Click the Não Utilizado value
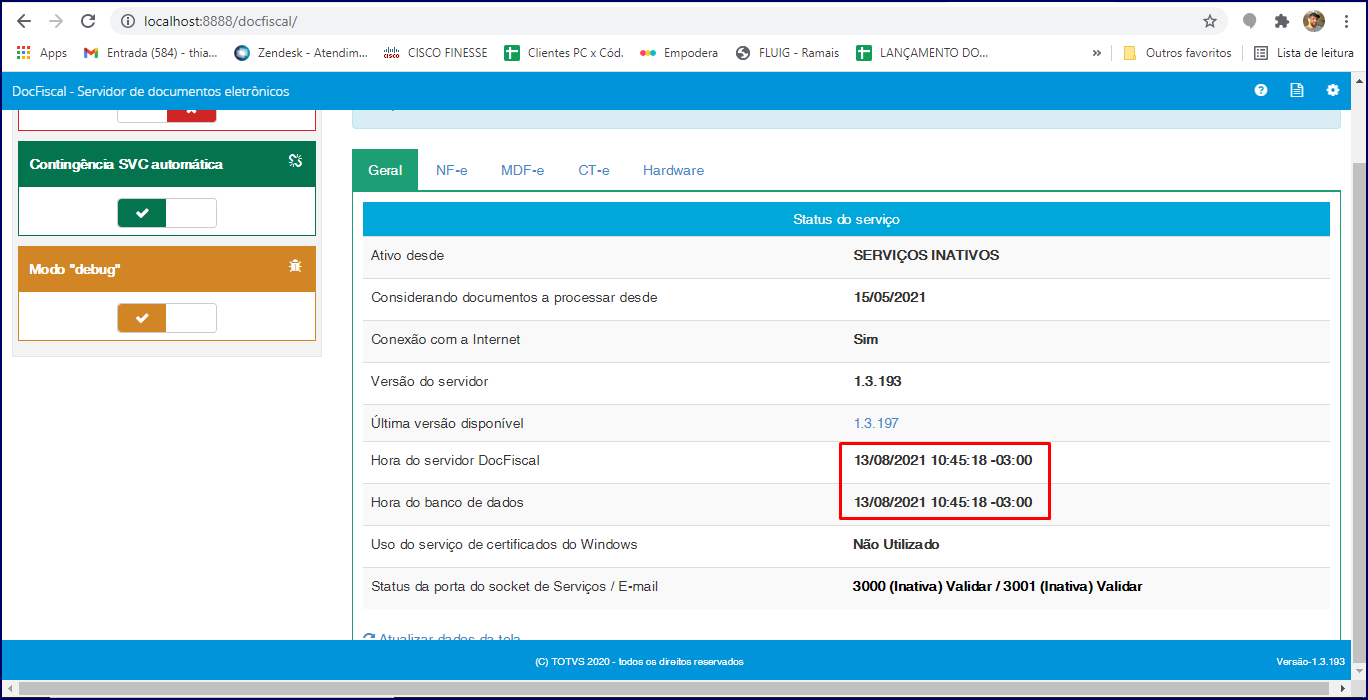This screenshot has height=700, width=1368. (896, 544)
